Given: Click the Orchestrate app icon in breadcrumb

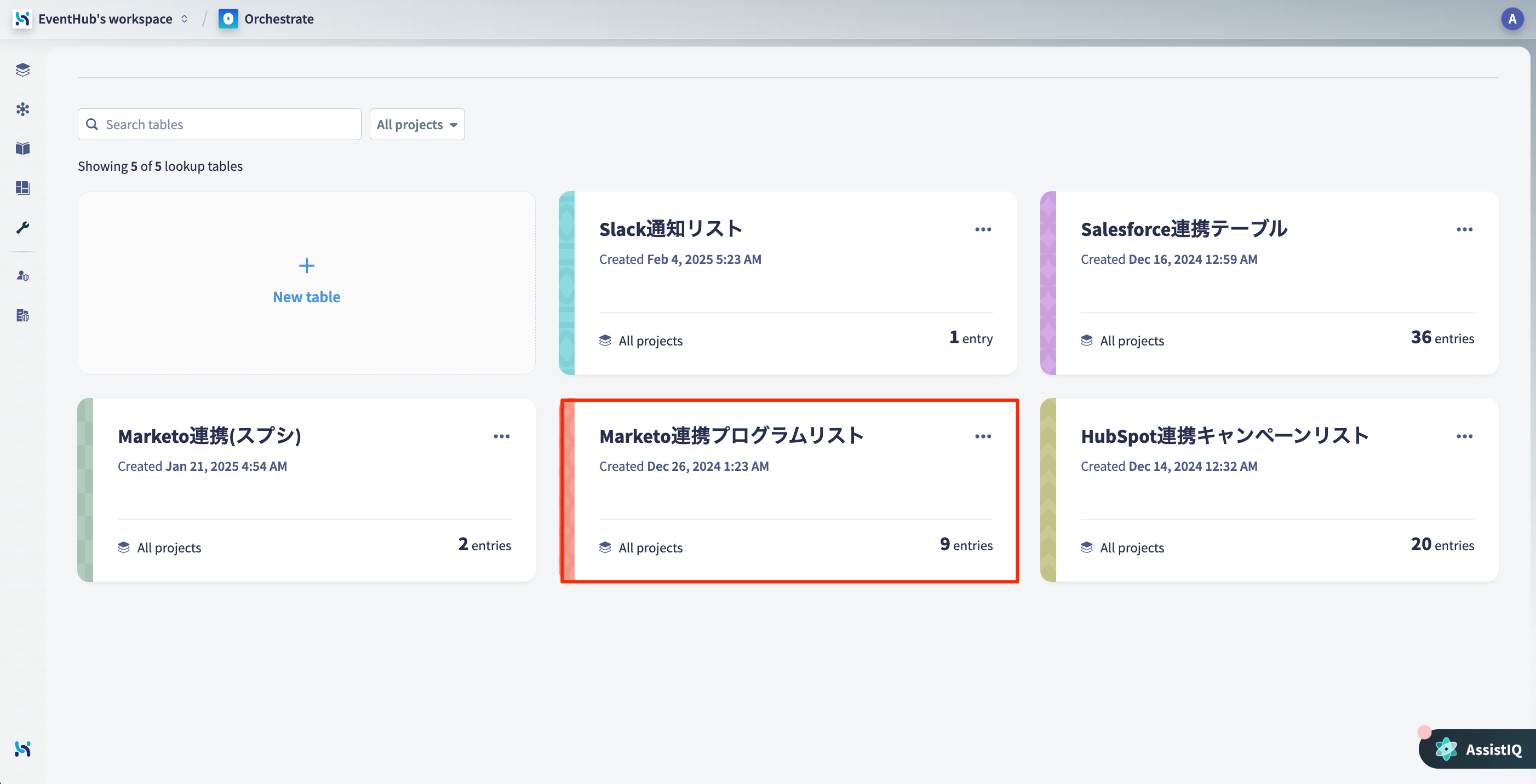Looking at the screenshot, I should click(x=228, y=19).
